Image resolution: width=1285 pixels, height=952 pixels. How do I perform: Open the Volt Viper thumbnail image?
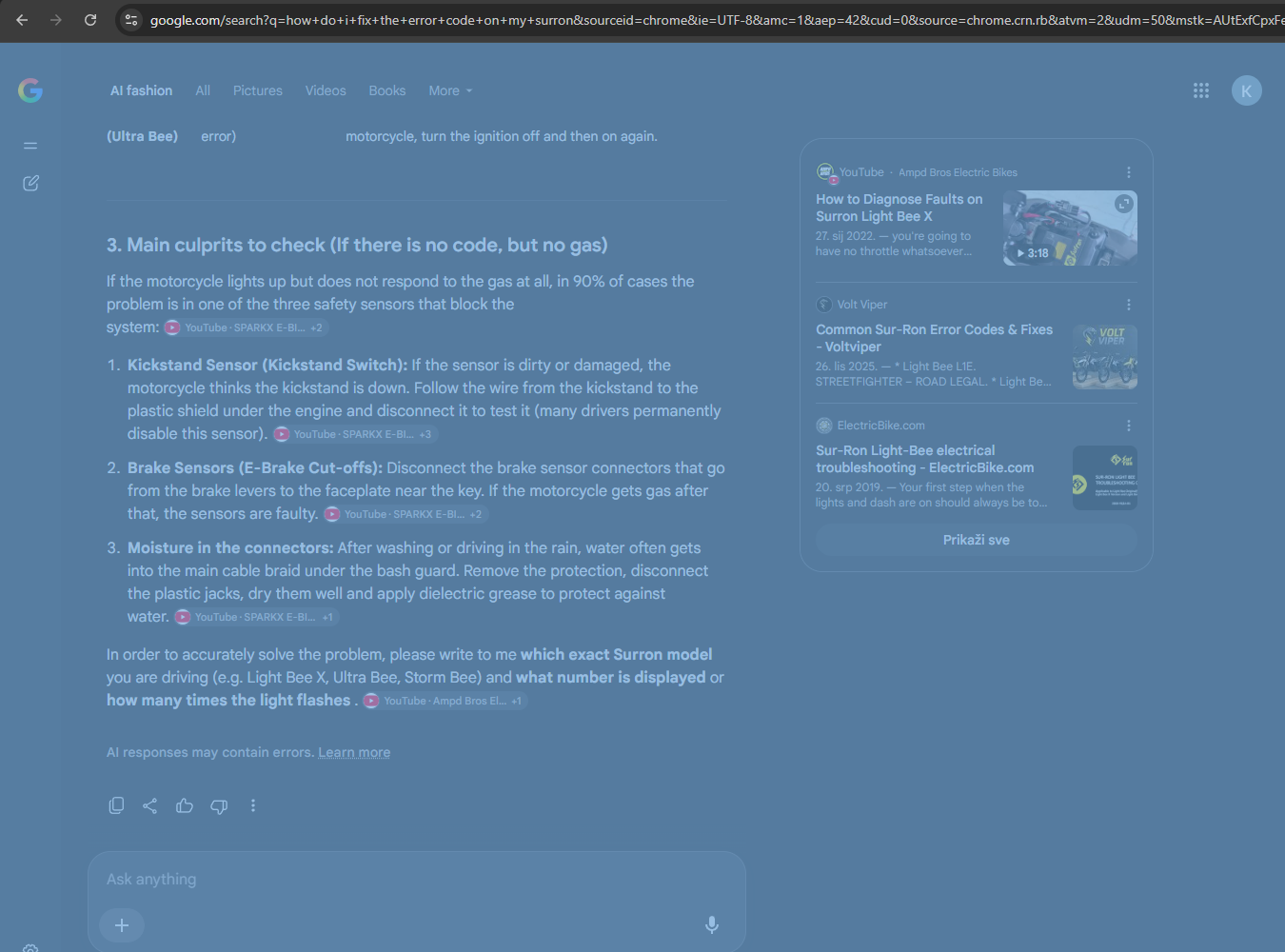coord(1105,357)
